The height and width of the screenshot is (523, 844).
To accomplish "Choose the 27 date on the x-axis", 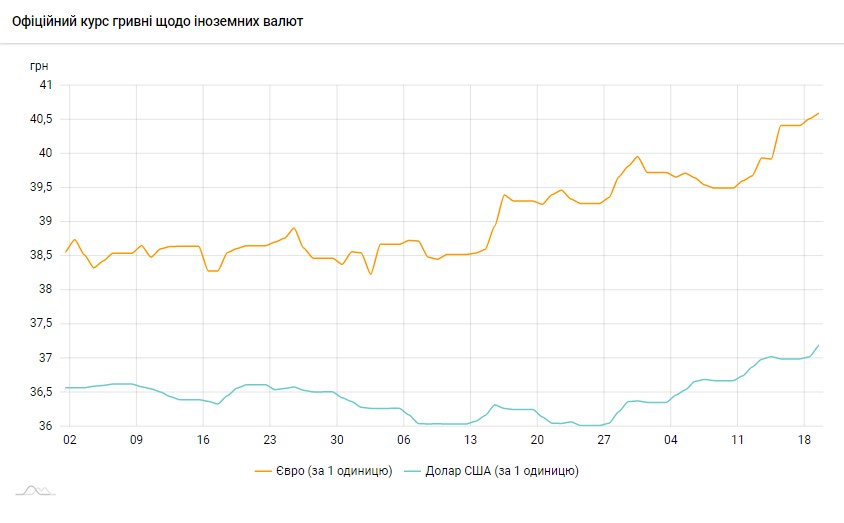I will click(x=604, y=439).
